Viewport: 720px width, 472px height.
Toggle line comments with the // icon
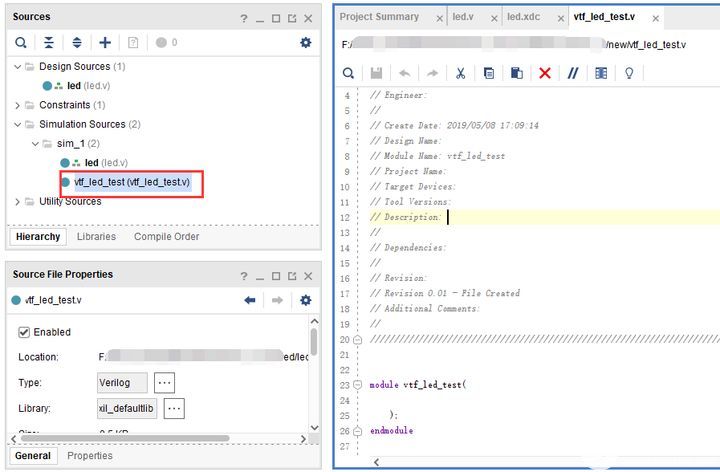573,73
